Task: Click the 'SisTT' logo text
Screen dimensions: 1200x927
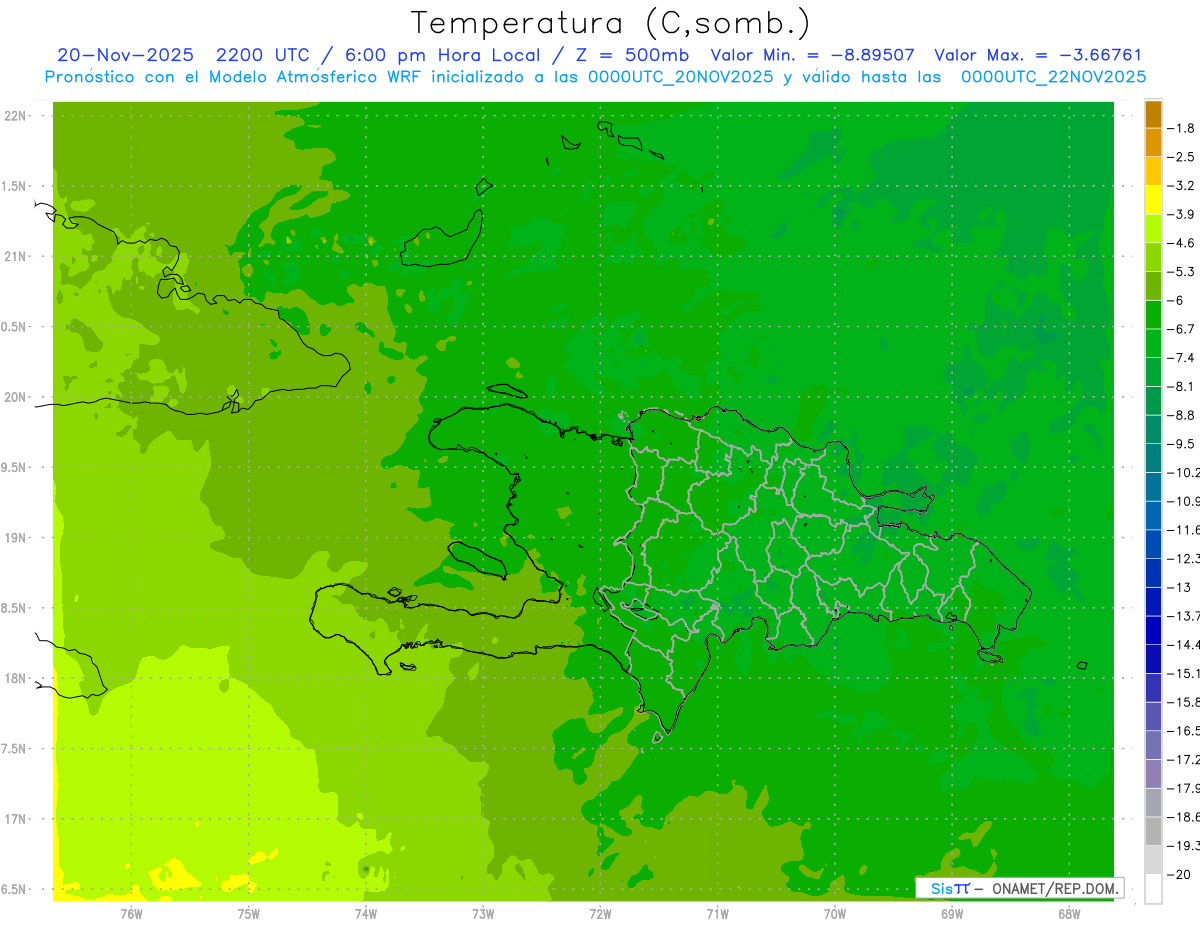Action: (x=949, y=888)
